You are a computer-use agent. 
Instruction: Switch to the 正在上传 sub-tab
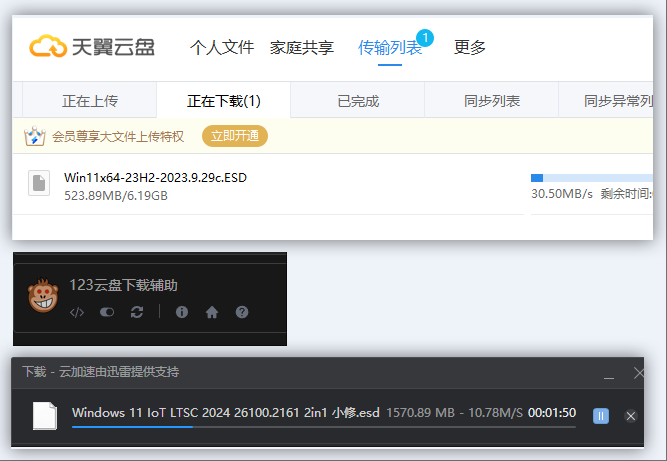point(90,101)
